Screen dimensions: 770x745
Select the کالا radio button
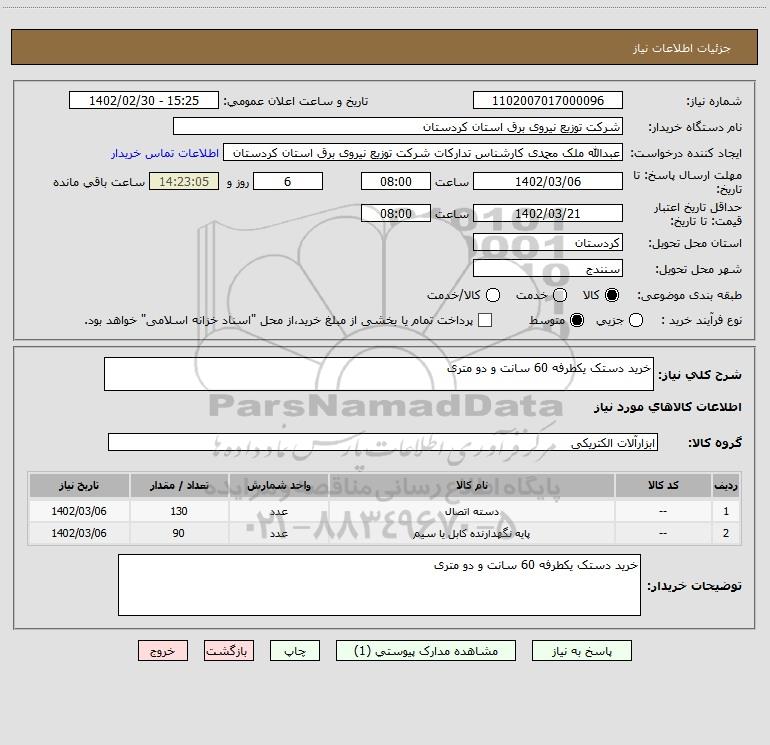[612, 295]
